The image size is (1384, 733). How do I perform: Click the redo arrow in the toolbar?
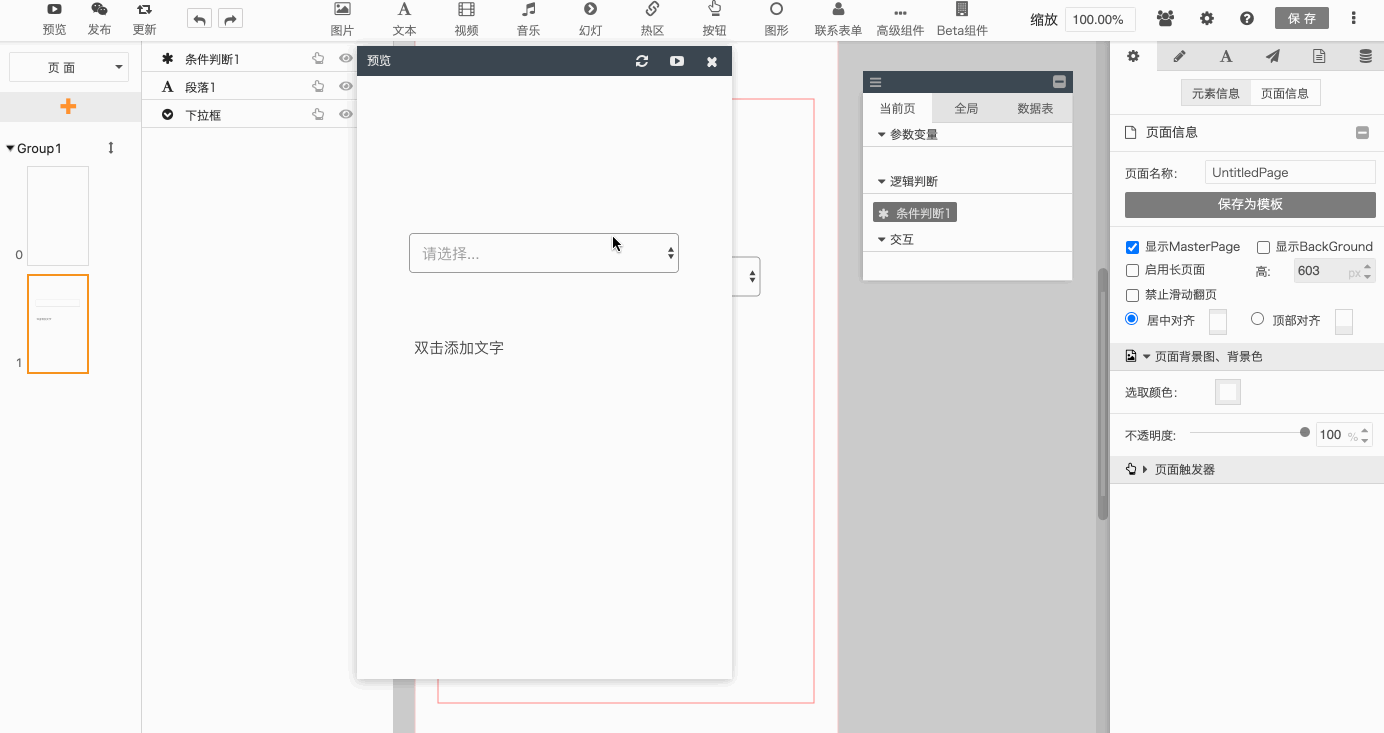pos(230,19)
